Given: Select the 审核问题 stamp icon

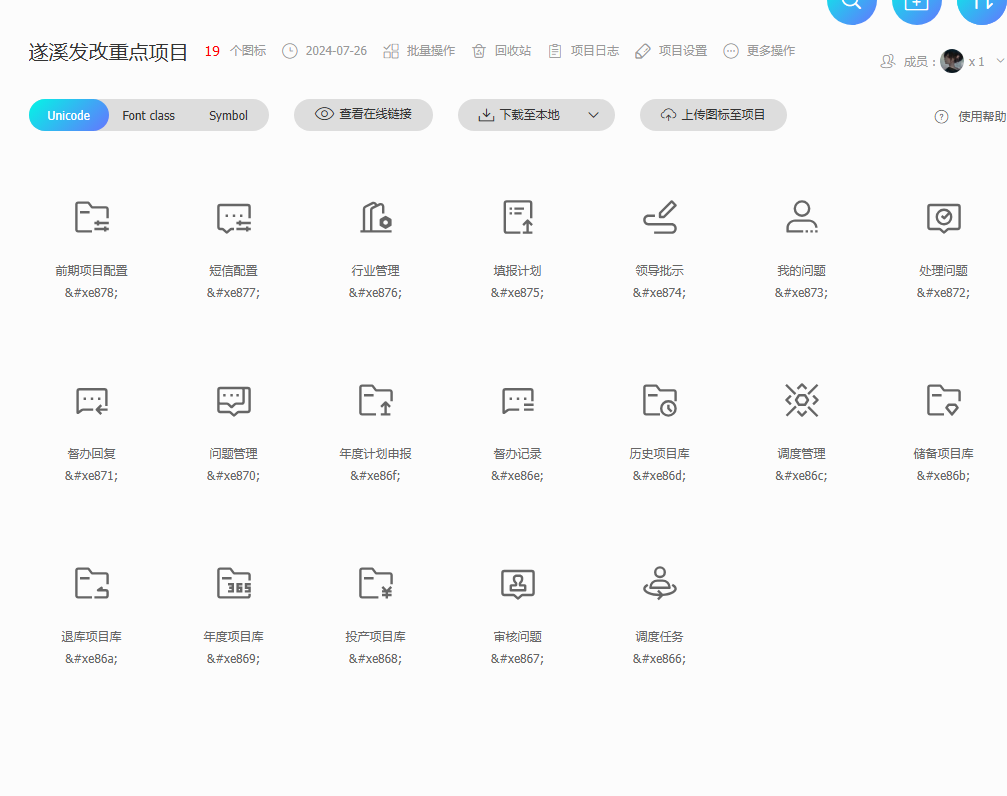Looking at the screenshot, I should pos(517,583).
